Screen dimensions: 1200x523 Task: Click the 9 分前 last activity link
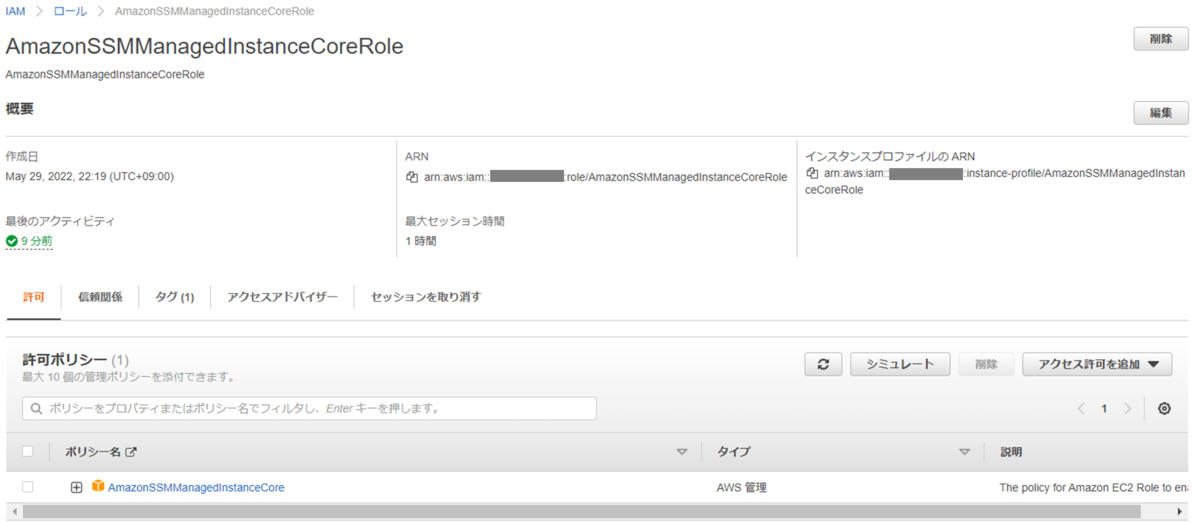point(37,241)
